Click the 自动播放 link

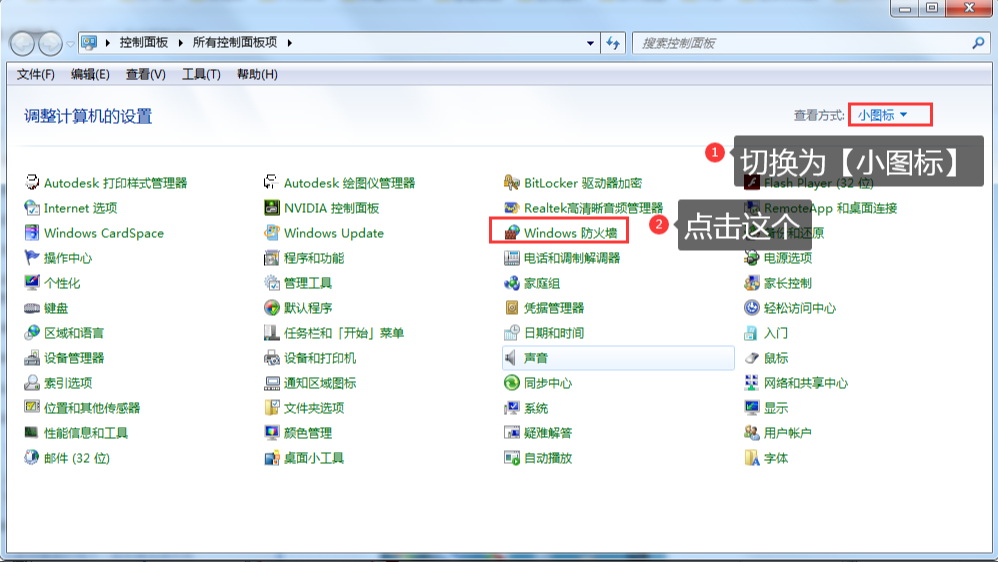coord(547,458)
